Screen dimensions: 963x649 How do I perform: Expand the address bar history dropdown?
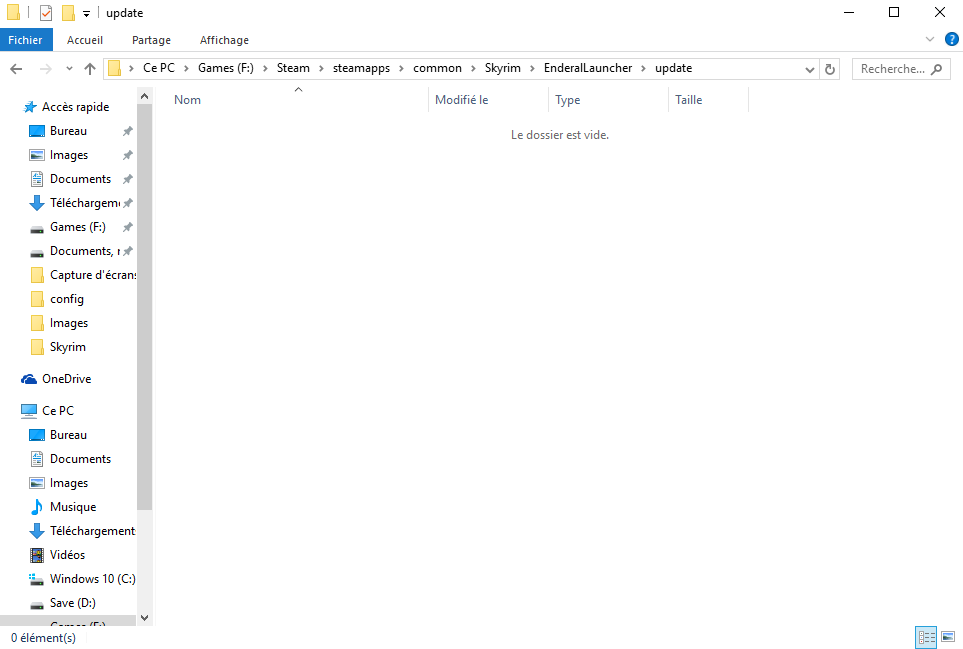tap(810, 69)
